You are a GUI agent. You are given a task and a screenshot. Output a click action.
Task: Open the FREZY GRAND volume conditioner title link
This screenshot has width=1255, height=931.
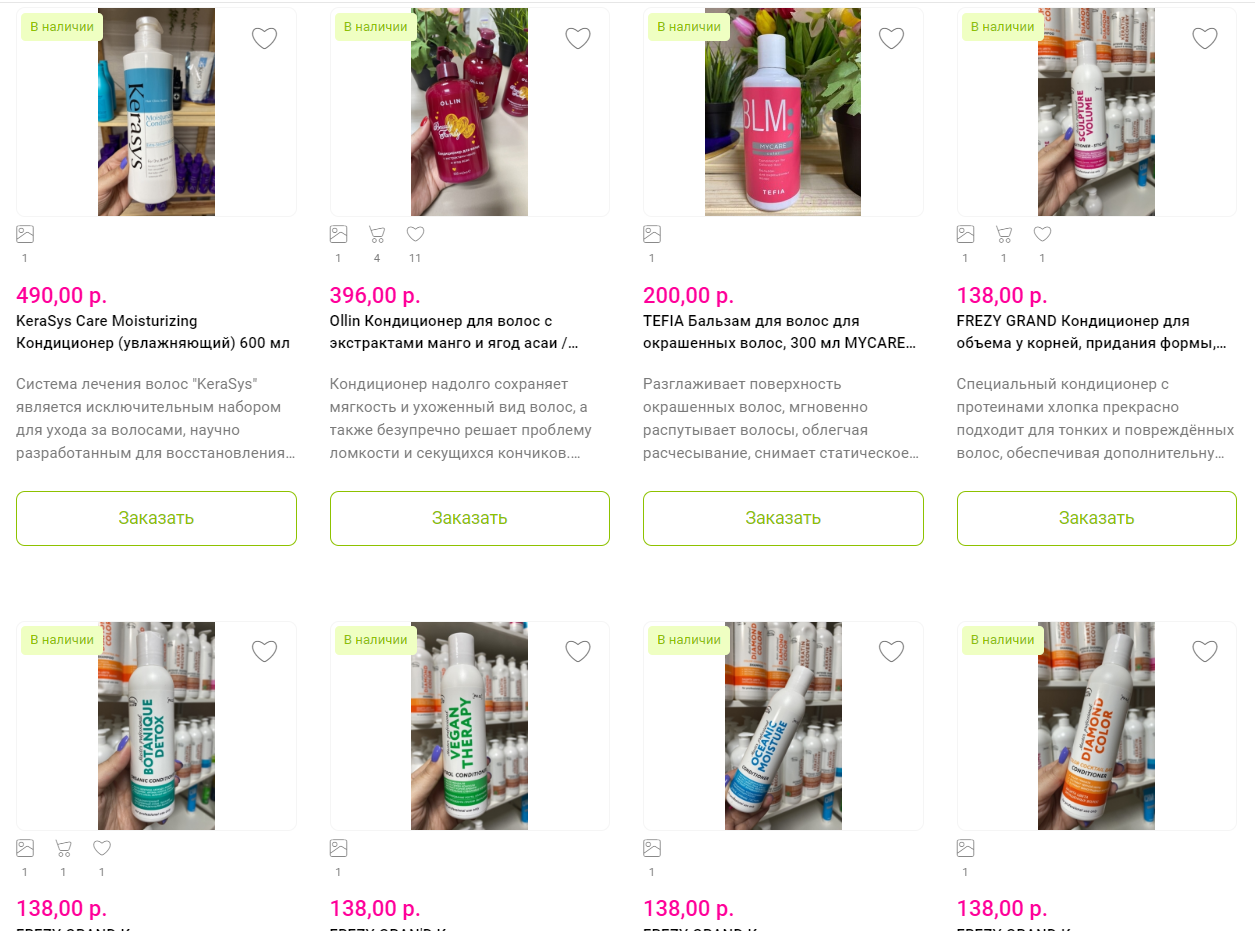1091,332
